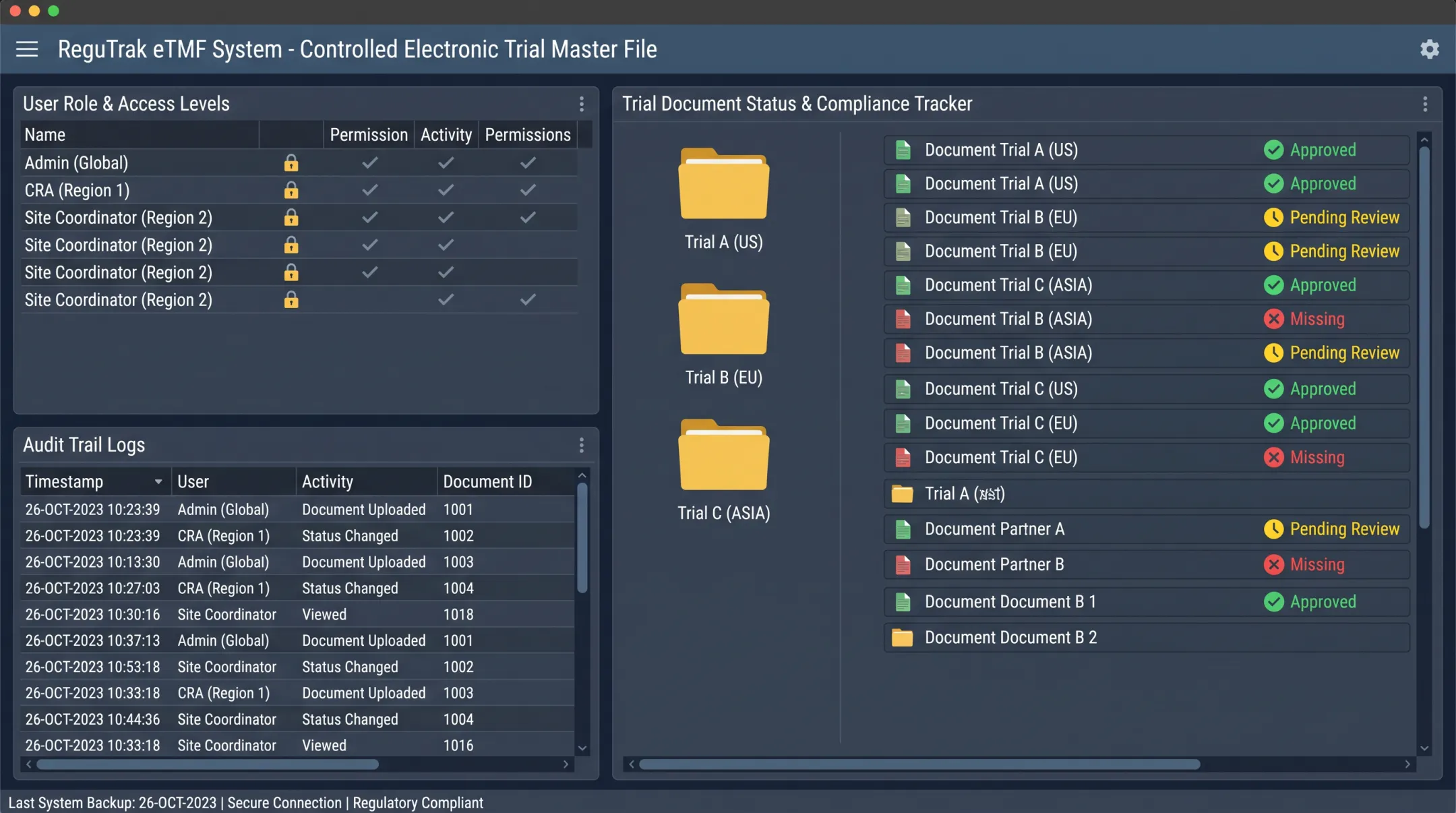The height and width of the screenshot is (813, 1456).
Task: Click the green file icon of Document Trial C (US)
Action: tap(903, 389)
